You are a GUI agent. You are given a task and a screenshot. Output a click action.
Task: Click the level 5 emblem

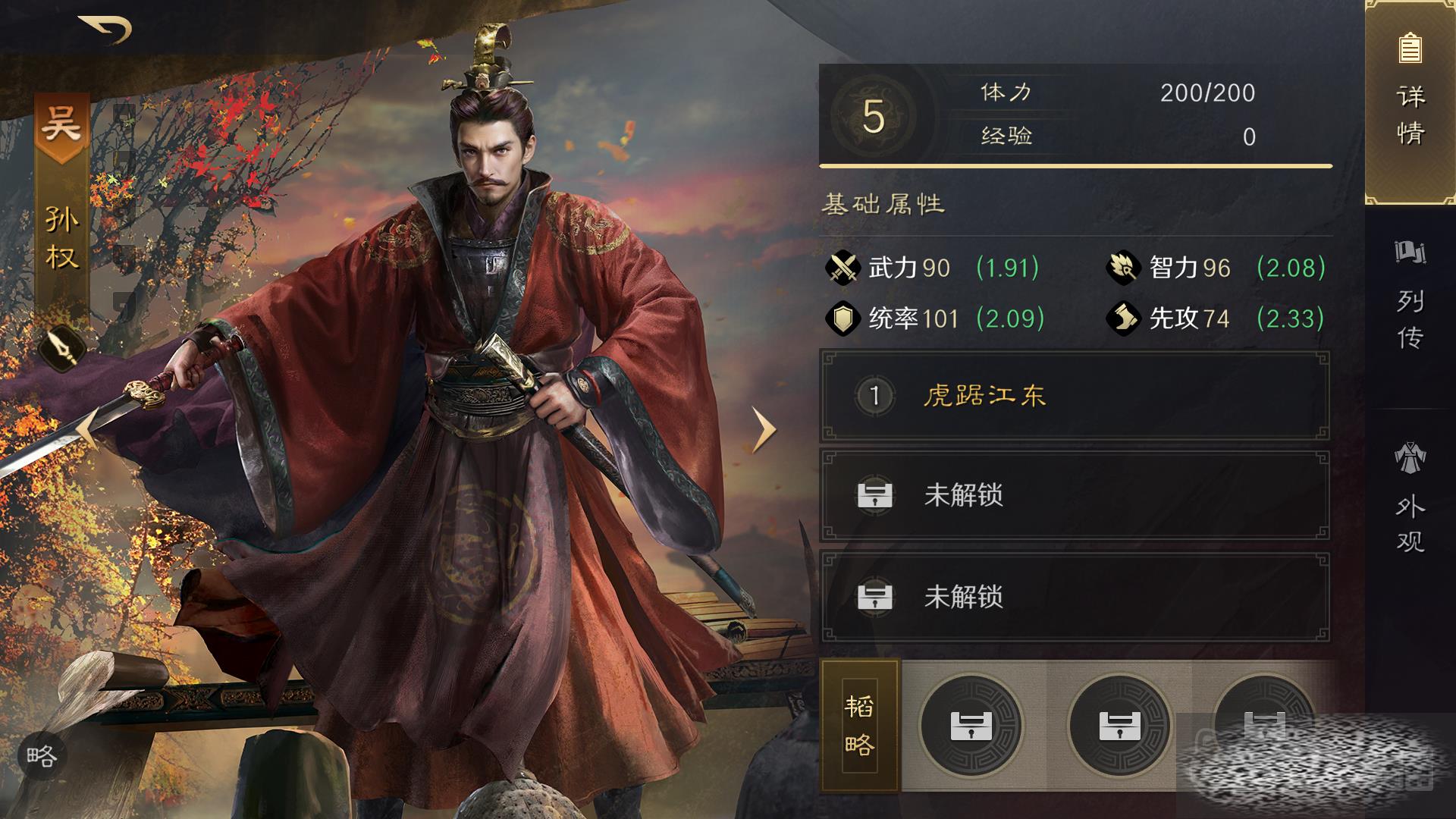(874, 116)
